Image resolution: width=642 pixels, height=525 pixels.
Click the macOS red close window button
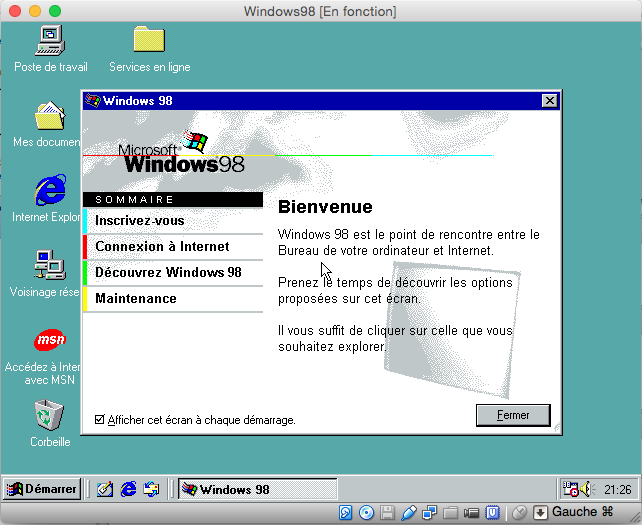click(x=15, y=11)
